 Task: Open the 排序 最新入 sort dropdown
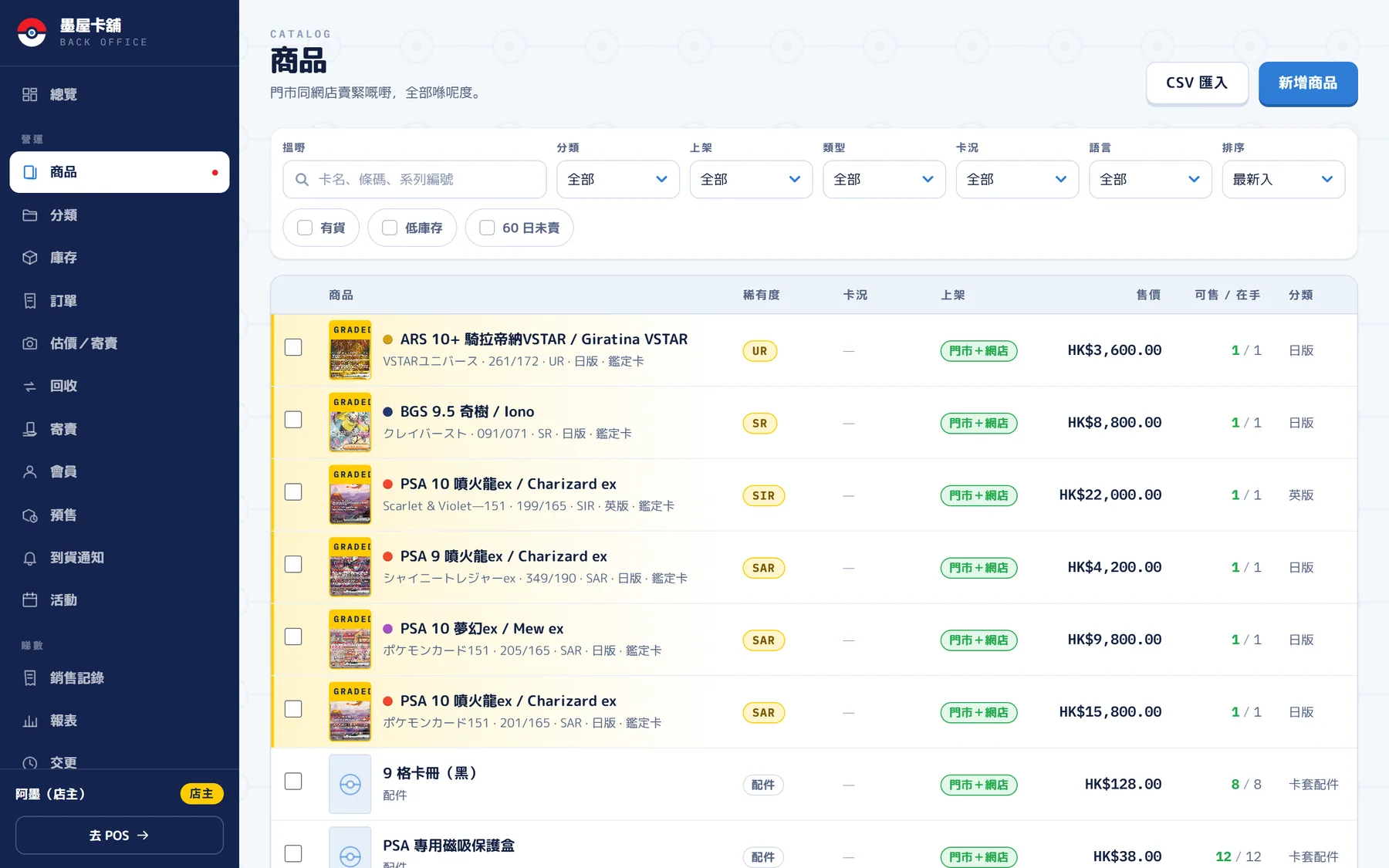tap(1283, 179)
